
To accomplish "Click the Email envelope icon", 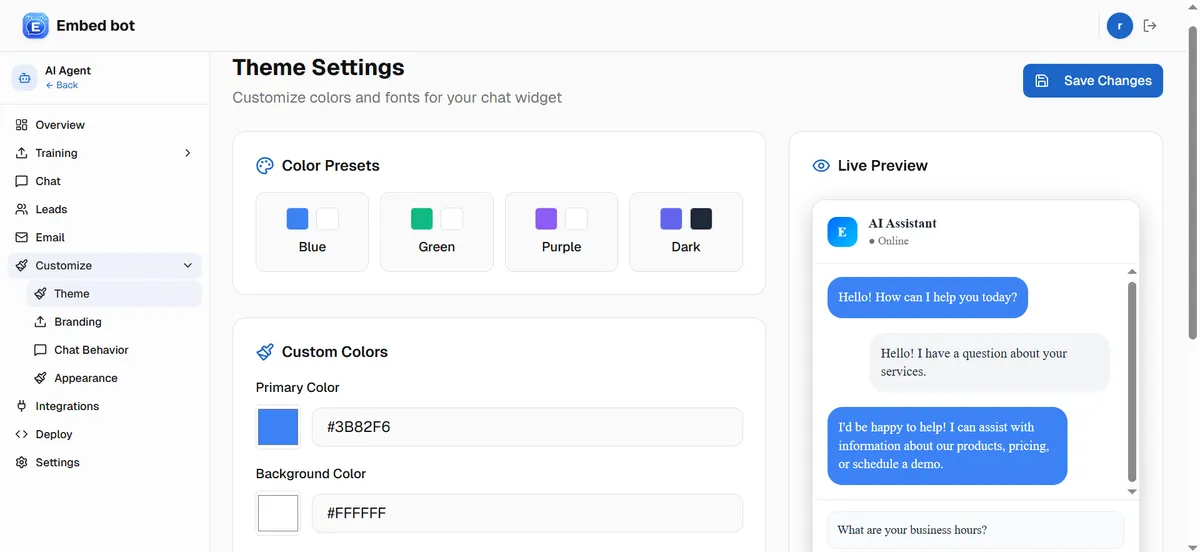I will point(22,237).
